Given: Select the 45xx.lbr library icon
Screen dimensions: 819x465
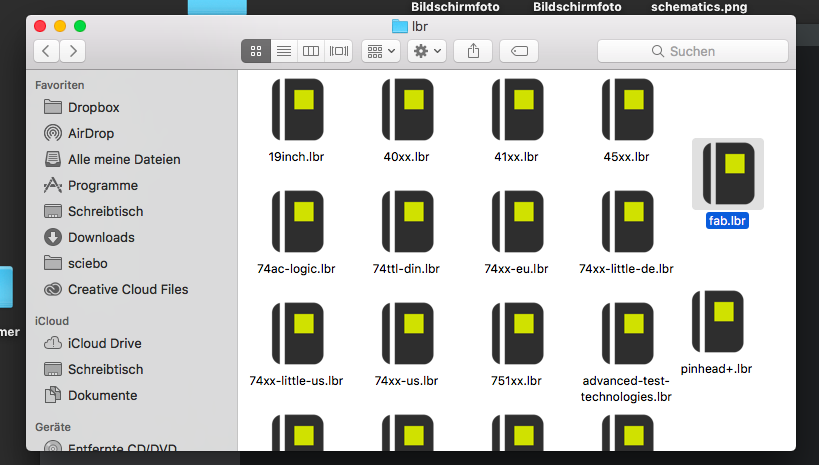Looking at the screenshot, I should (x=627, y=109).
